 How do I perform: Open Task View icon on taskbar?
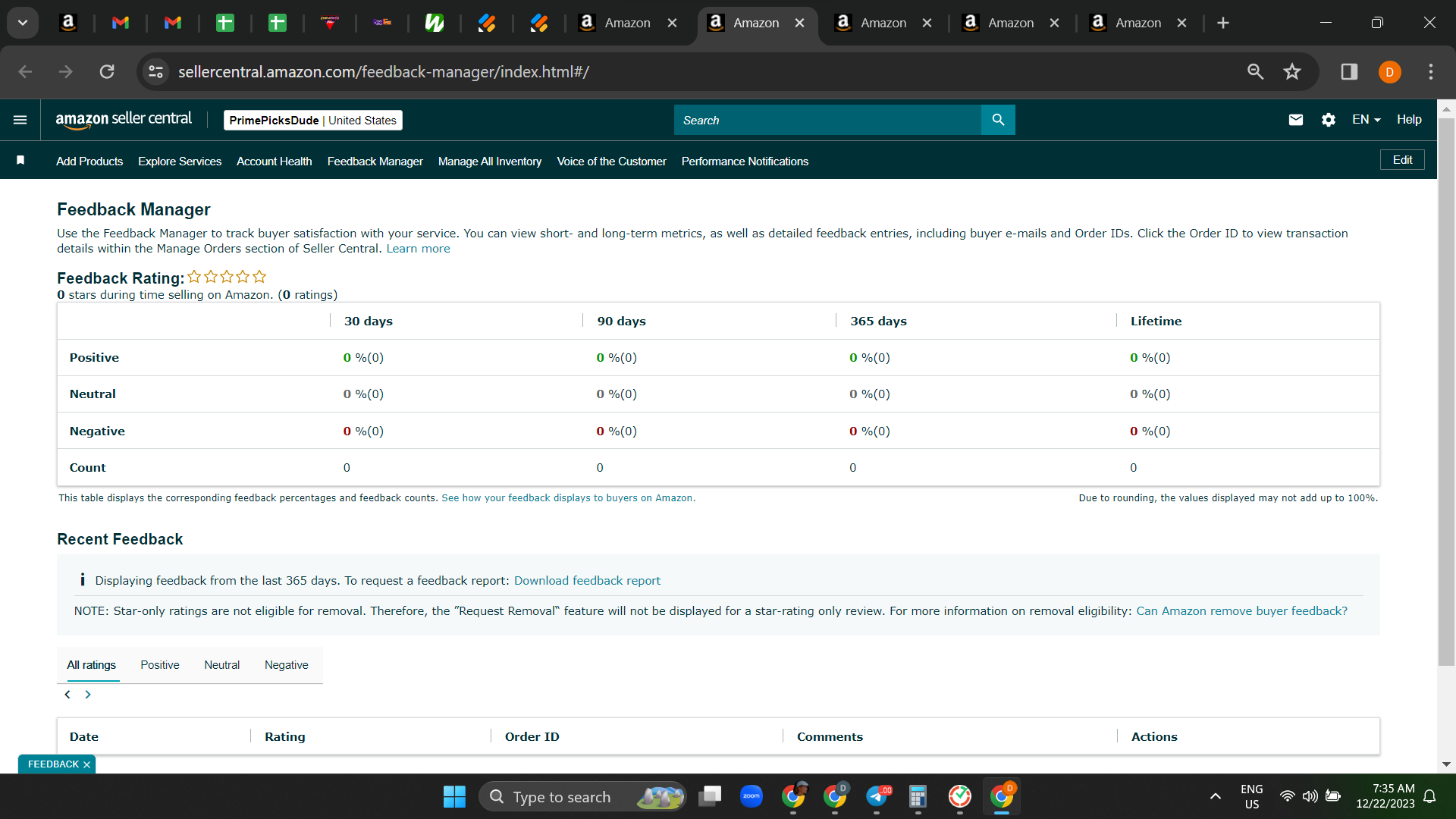710,796
